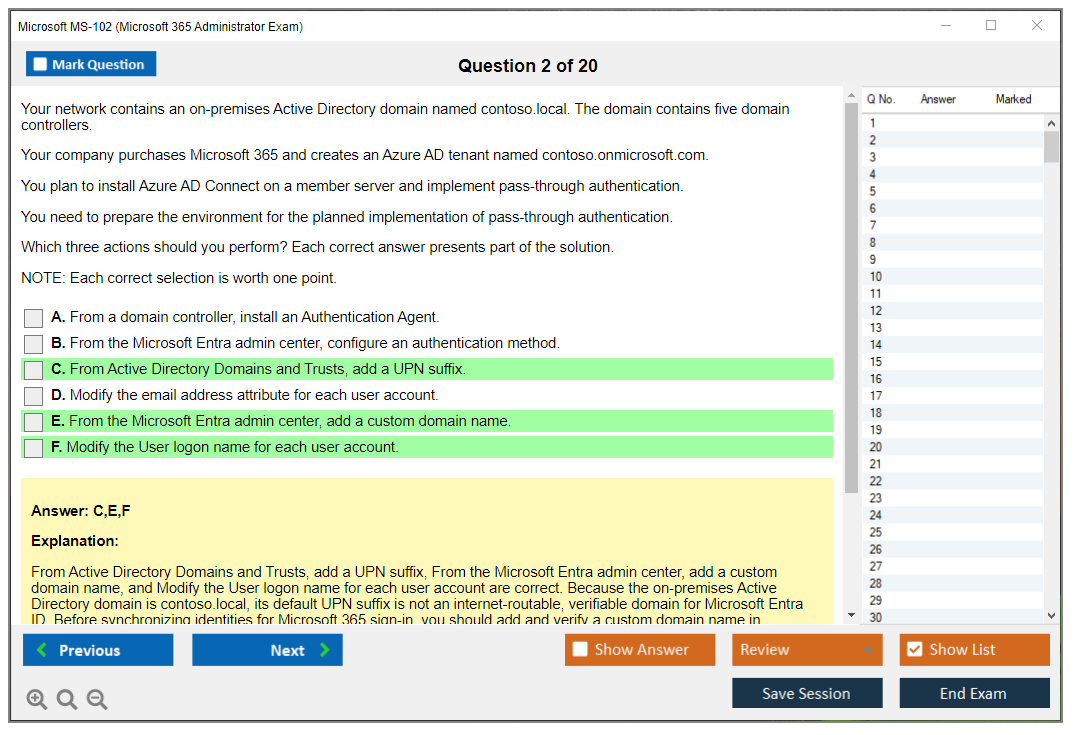The width and height of the screenshot is (1075, 735).
Task: Click the reset zoom magnifier icon
Action: pos(67,699)
